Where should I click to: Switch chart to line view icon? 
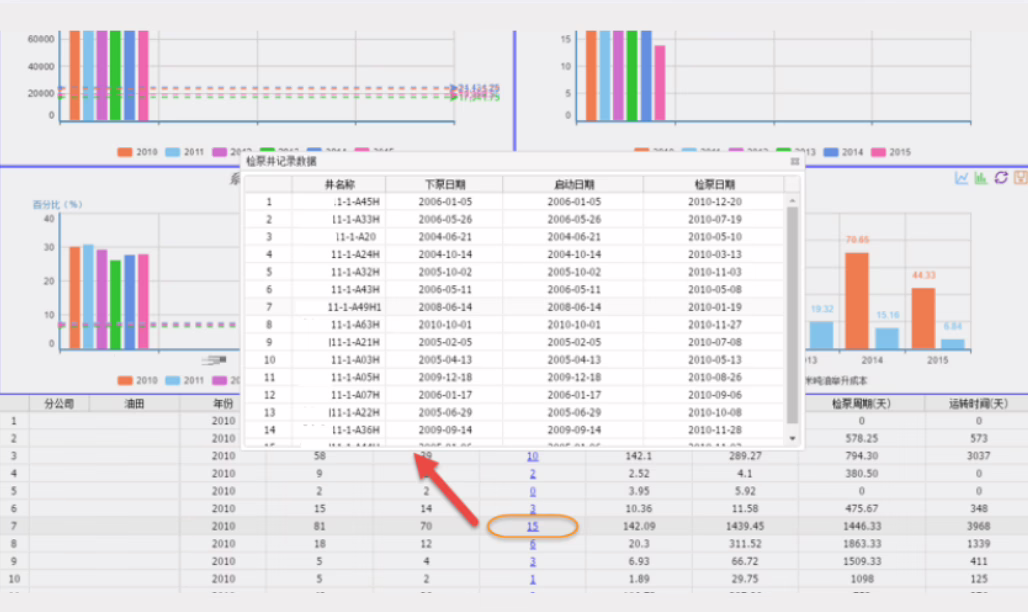[962, 177]
